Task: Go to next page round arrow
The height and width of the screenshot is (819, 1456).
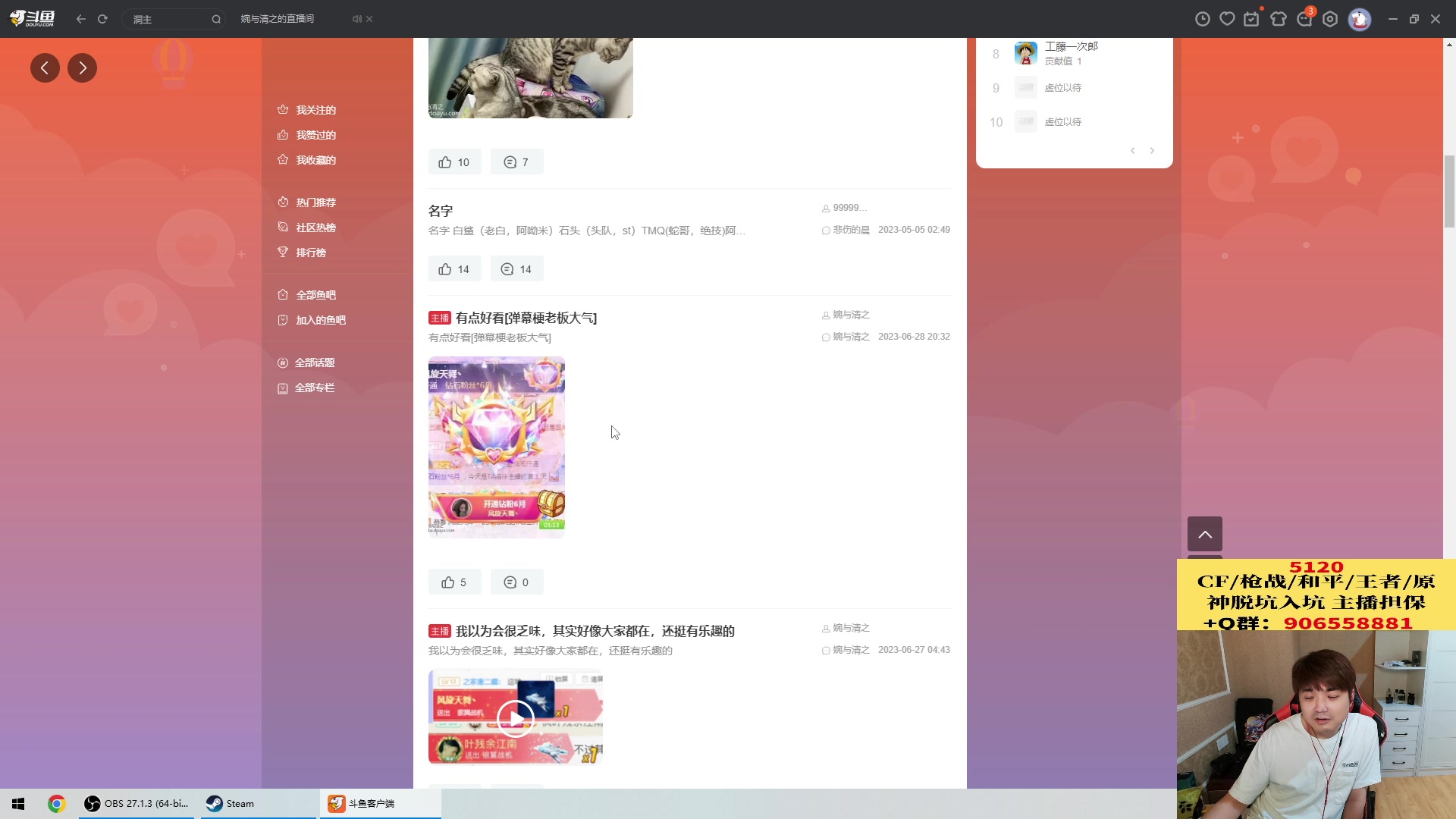Action: [x=82, y=68]
